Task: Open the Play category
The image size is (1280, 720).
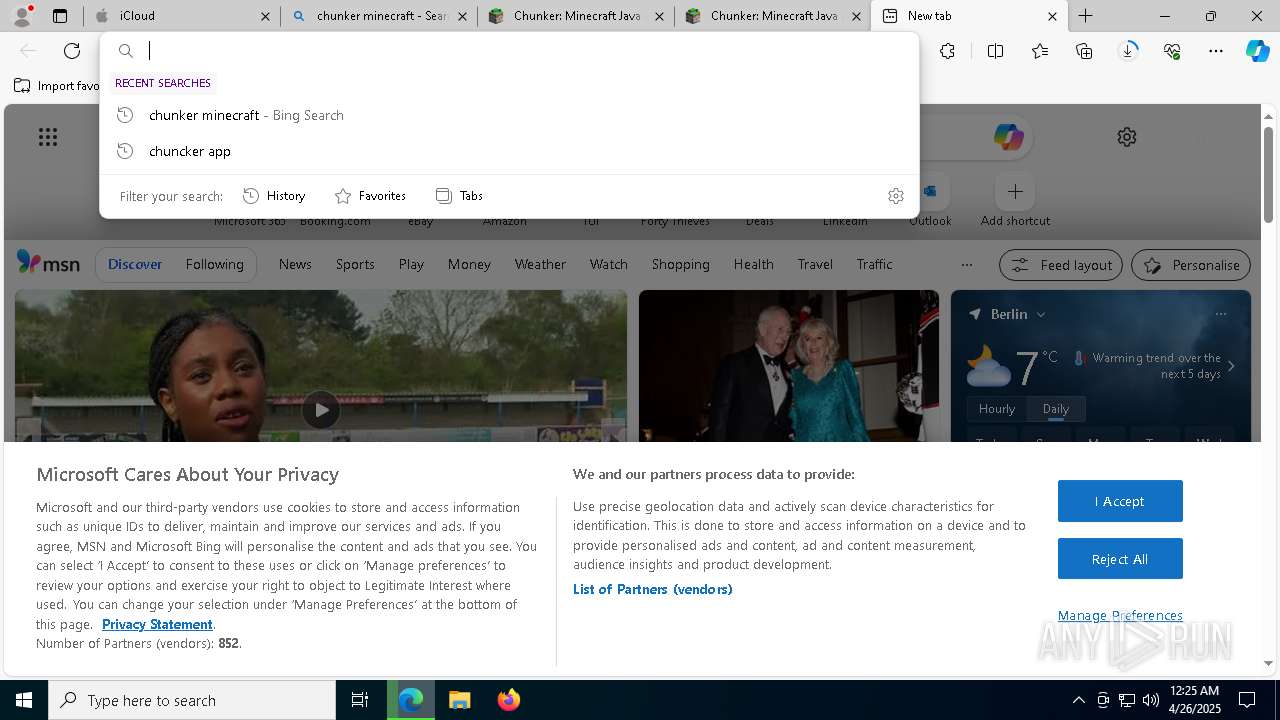Action: (411, 264)
